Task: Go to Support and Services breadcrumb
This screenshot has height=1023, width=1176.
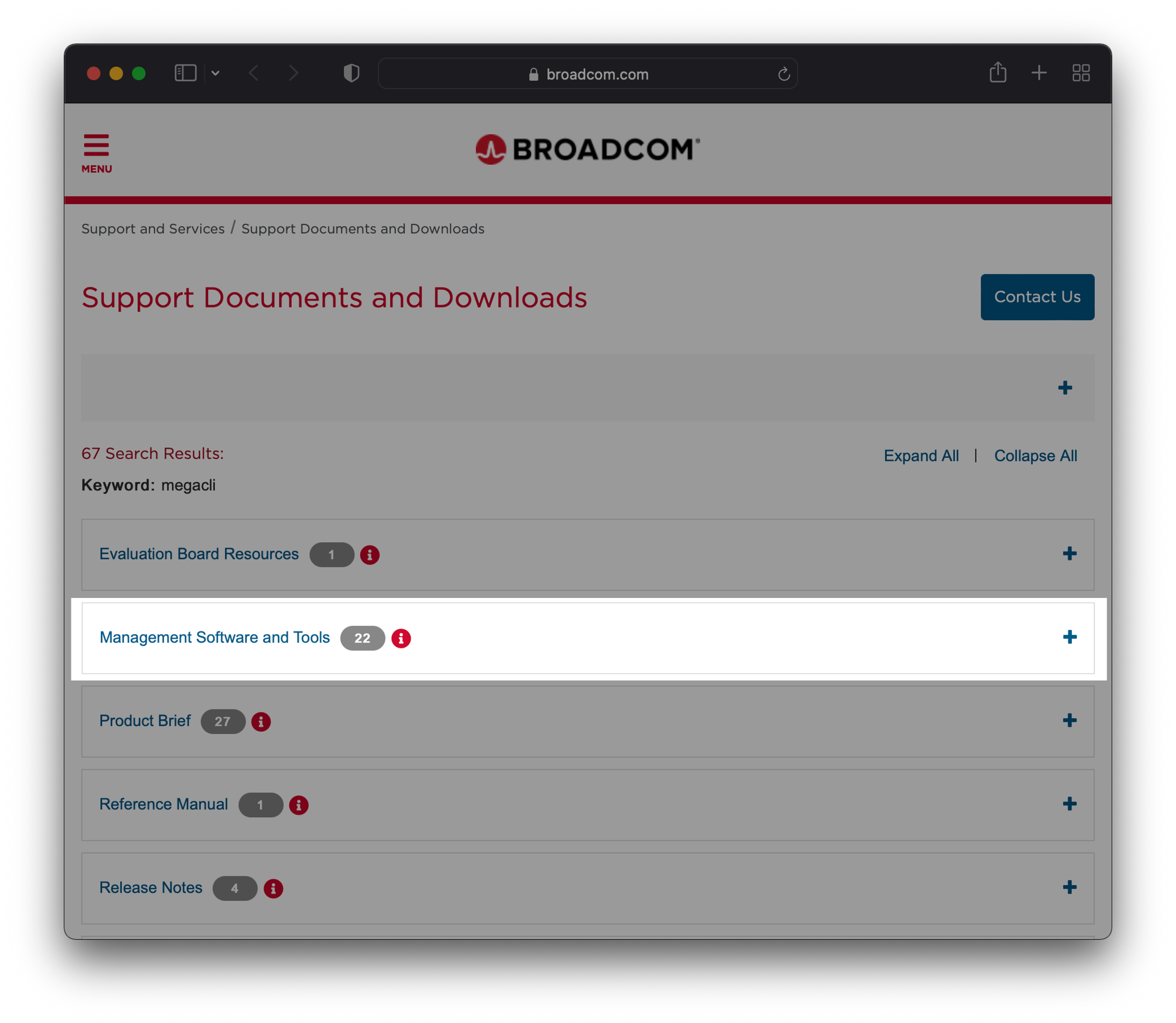Action: (x=153, y=229)
